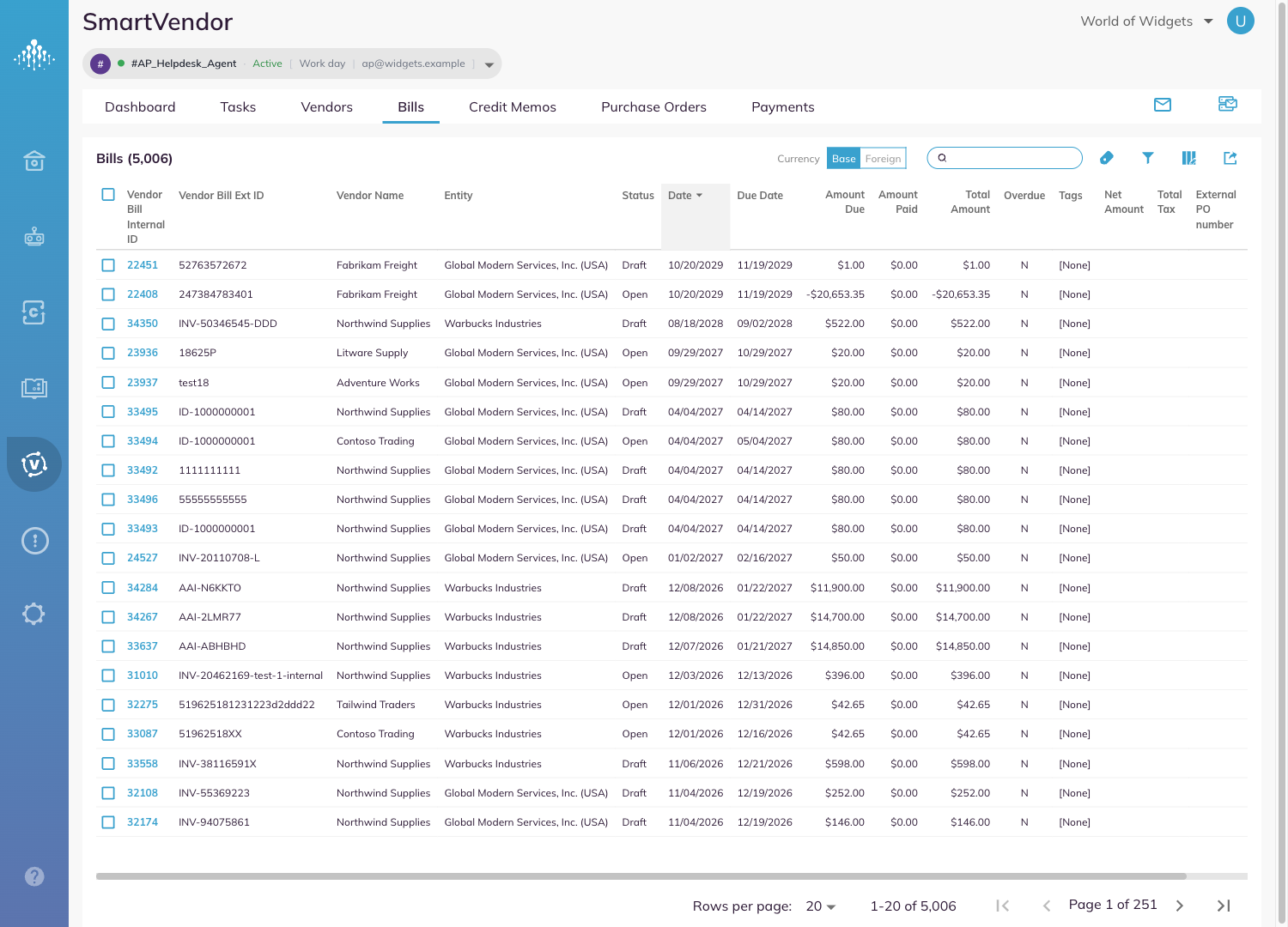Click the Litware Supply vendor name
Viewport: 1288px width, 927px height.
coord(373,353)
